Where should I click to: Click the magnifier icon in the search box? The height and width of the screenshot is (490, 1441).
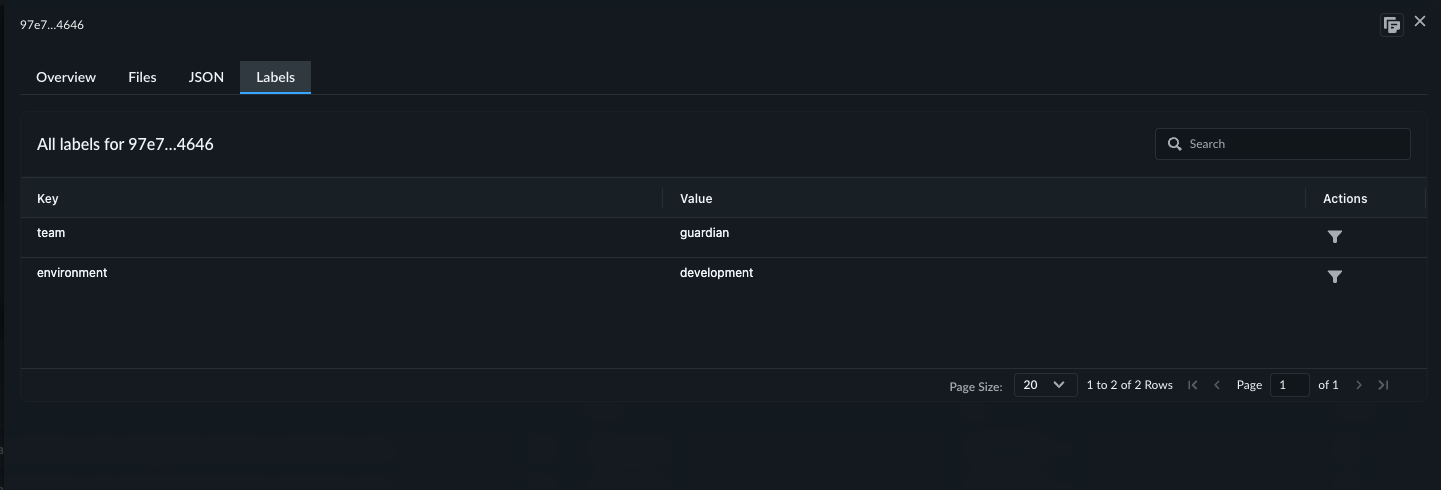pos(1174,144)
